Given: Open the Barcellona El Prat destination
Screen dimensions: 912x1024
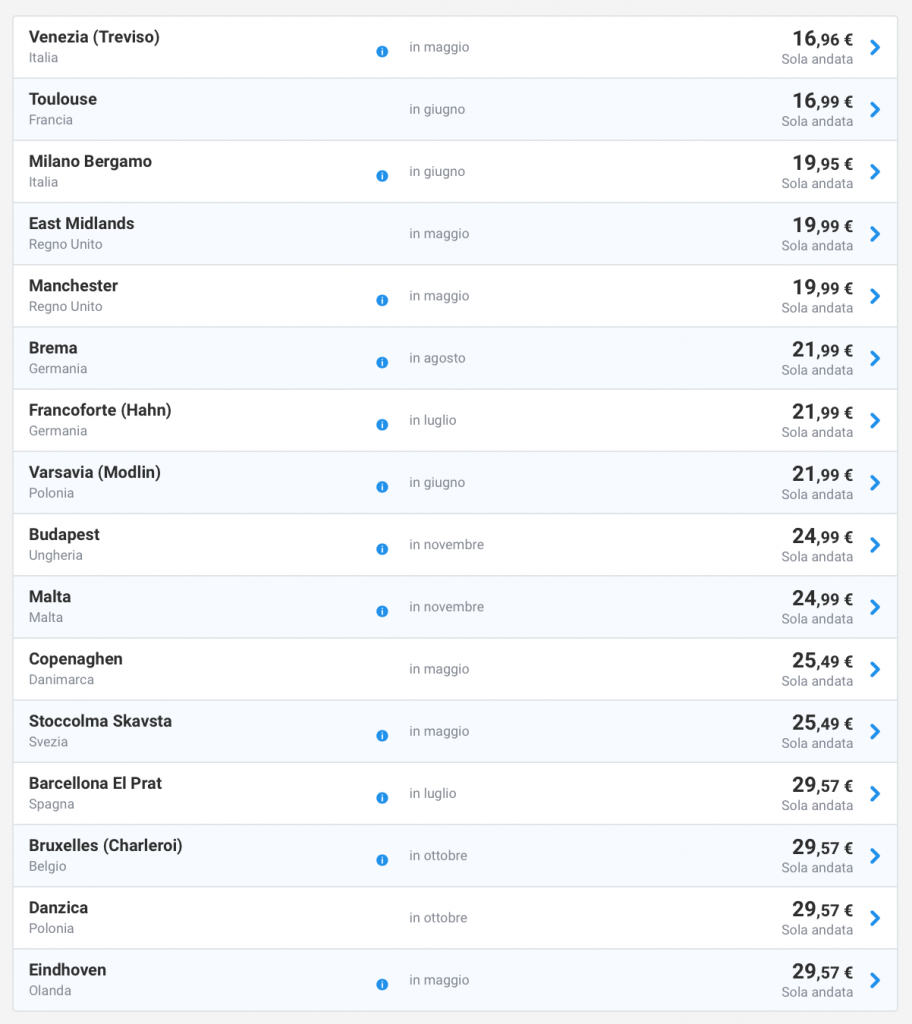Looking at the screenshot, I should click(x=95, y=783).
